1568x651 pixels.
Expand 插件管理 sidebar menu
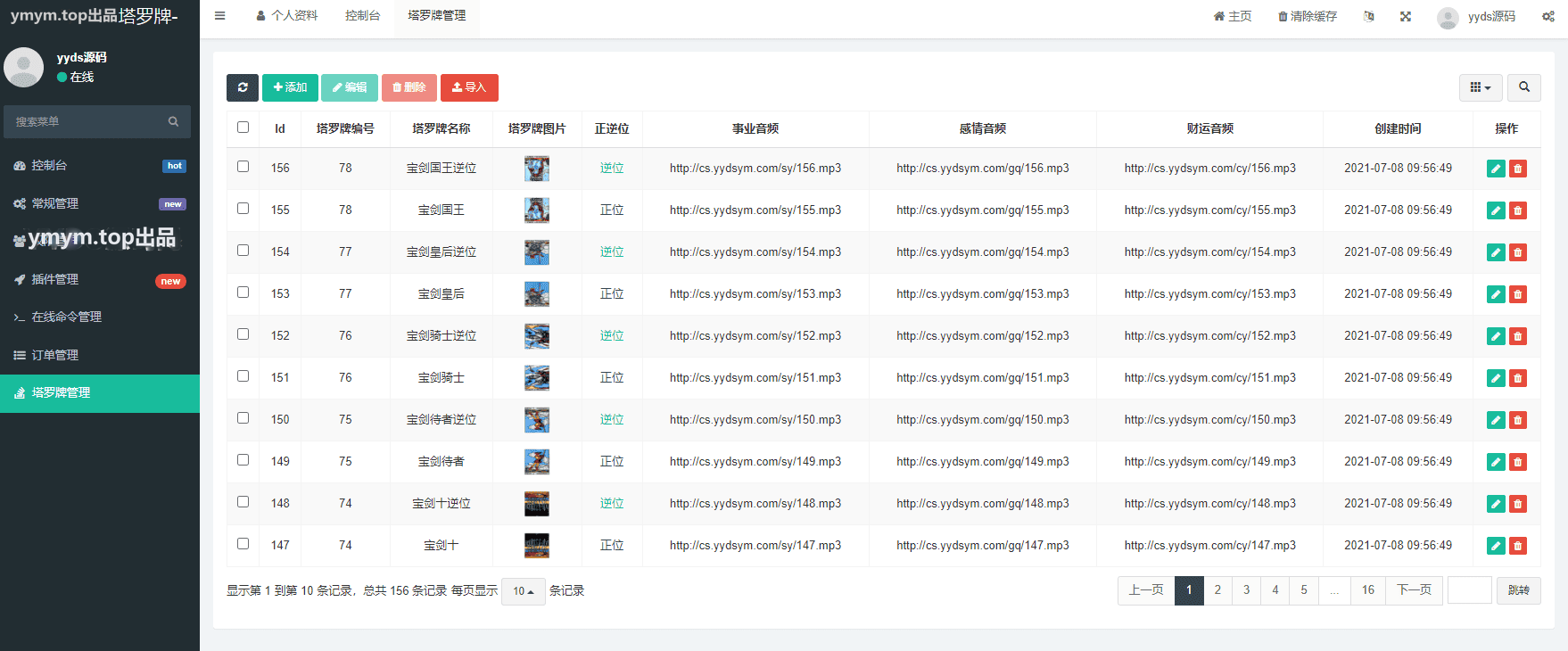pyautogui.click(x=100, y=280)
